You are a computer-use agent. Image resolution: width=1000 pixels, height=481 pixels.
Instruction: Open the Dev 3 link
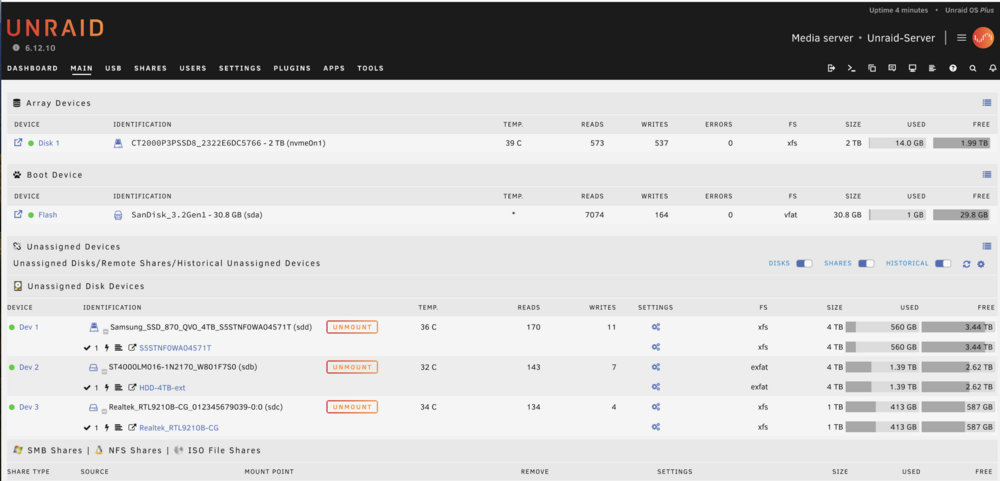29,407
